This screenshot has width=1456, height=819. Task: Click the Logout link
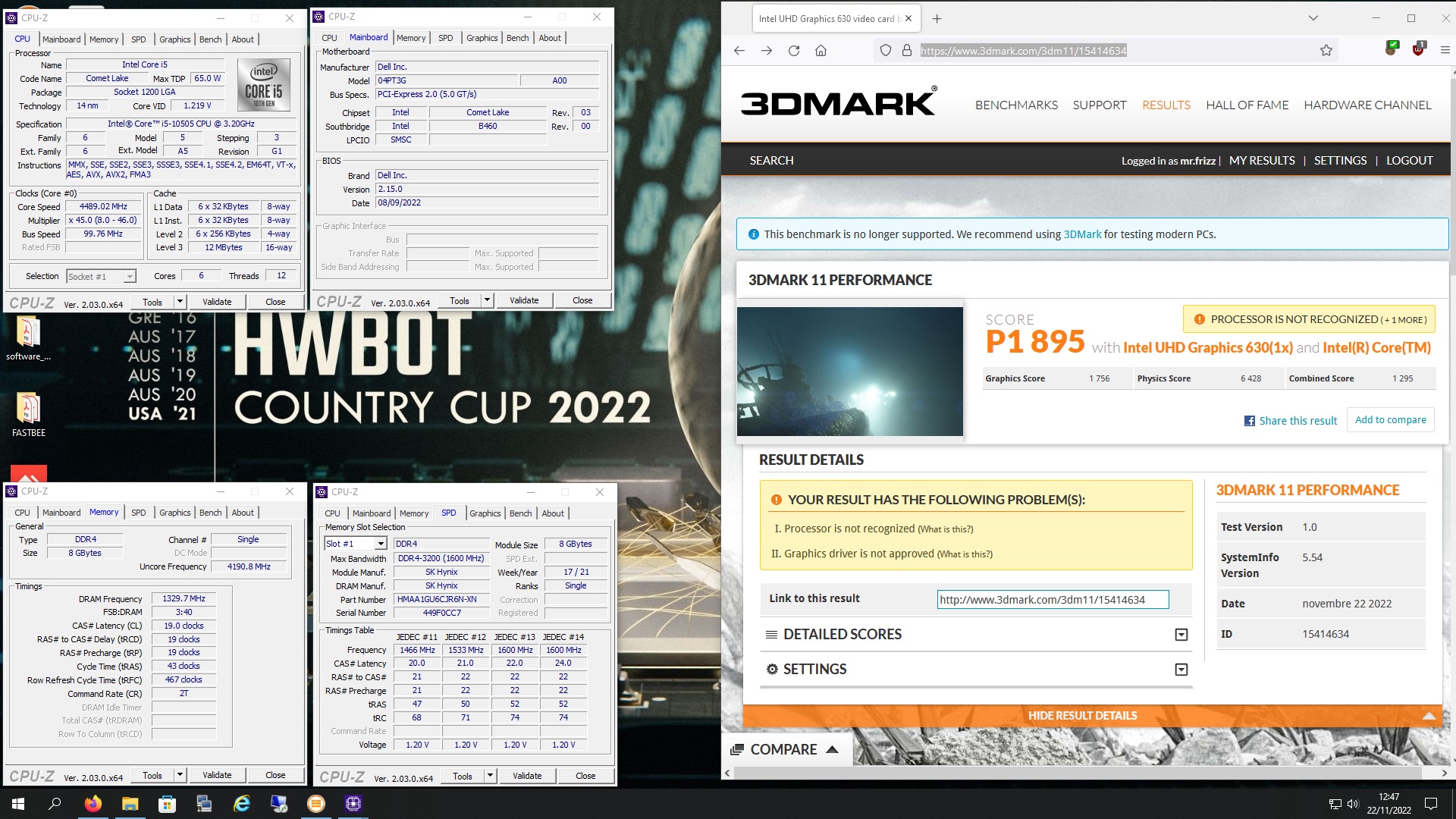point(1410,161)
